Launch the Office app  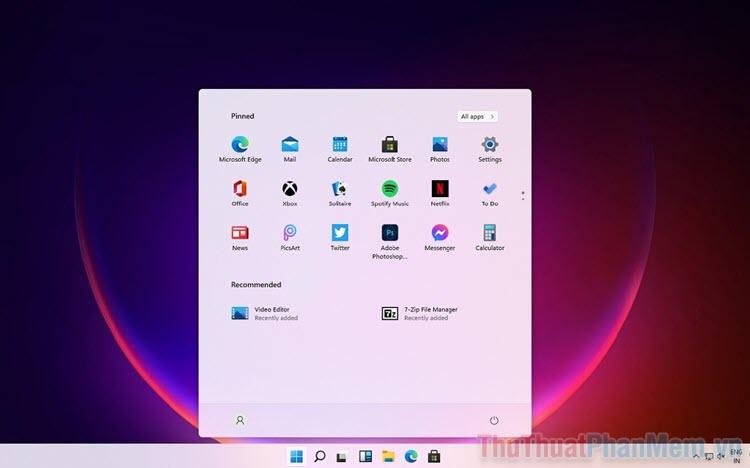tap(240, 193)
